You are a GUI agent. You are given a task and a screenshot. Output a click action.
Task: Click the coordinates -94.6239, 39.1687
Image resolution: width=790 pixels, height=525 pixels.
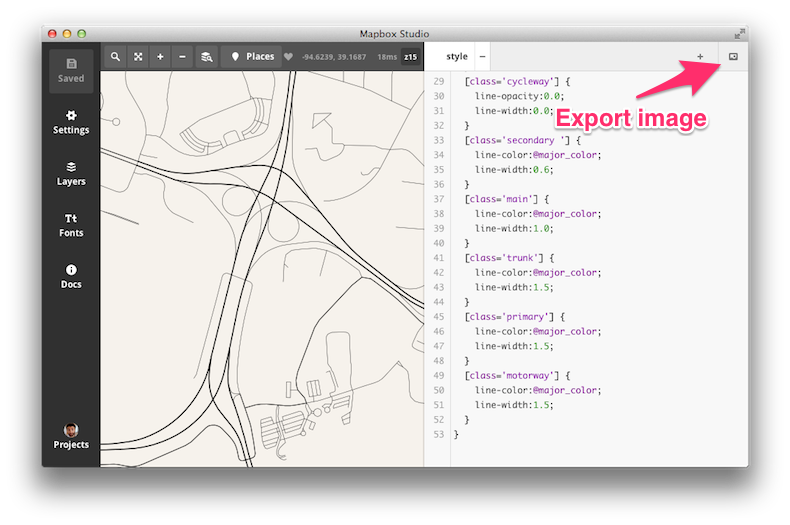(x=334, y=57)
